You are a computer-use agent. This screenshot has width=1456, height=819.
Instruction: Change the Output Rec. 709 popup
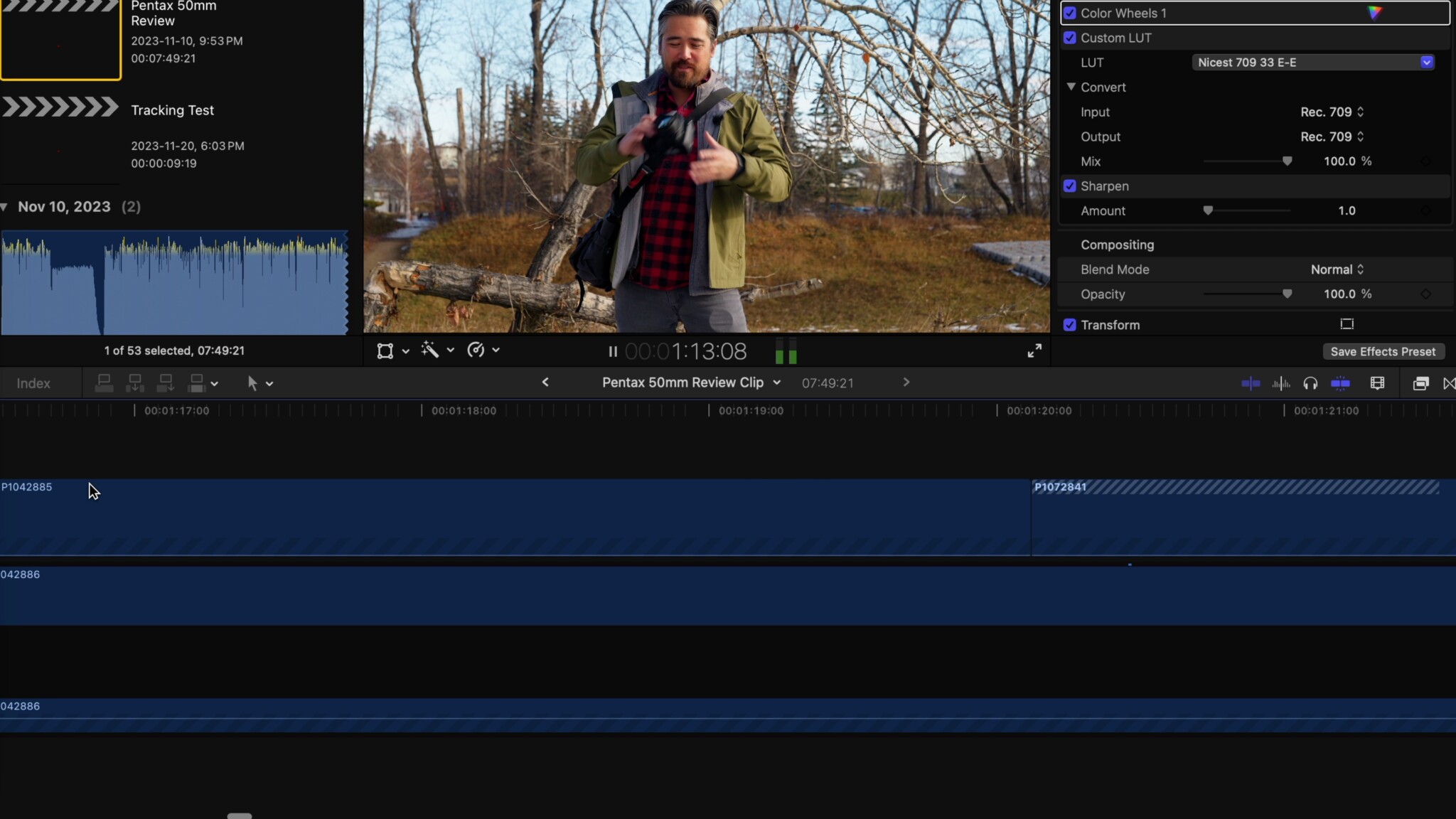coord(1332,136)
